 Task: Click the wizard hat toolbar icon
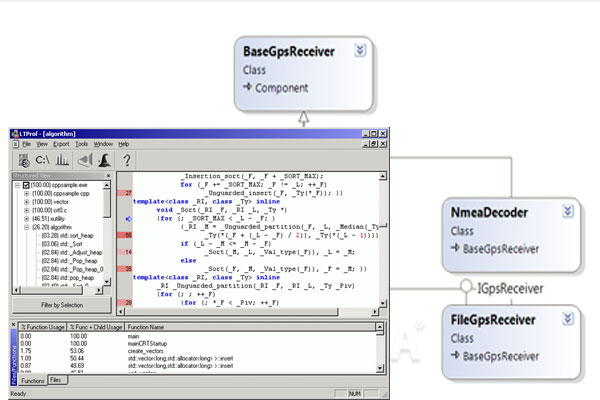coord(103,160)
